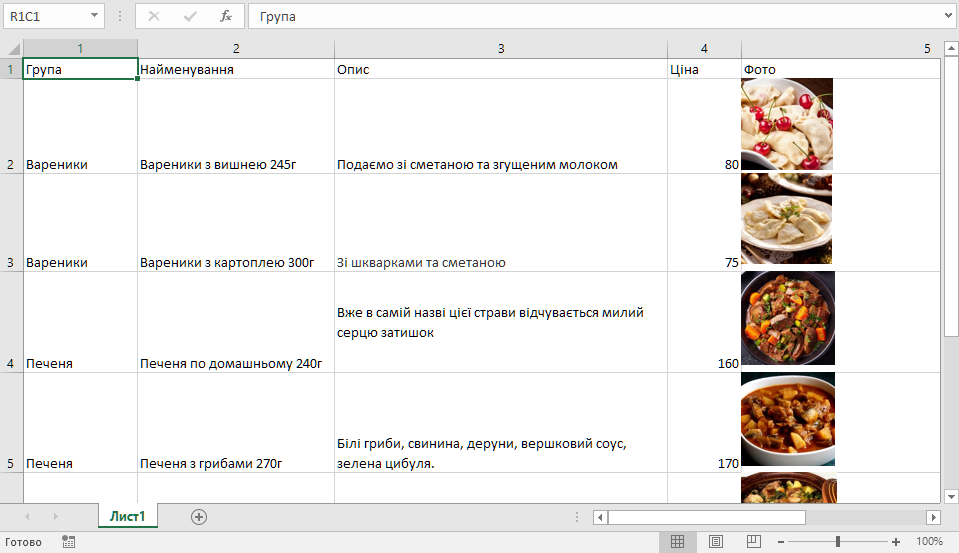The width and height of the screenshot is (959, 553).
Task: Select column 3 header
Action: point(500,48)
